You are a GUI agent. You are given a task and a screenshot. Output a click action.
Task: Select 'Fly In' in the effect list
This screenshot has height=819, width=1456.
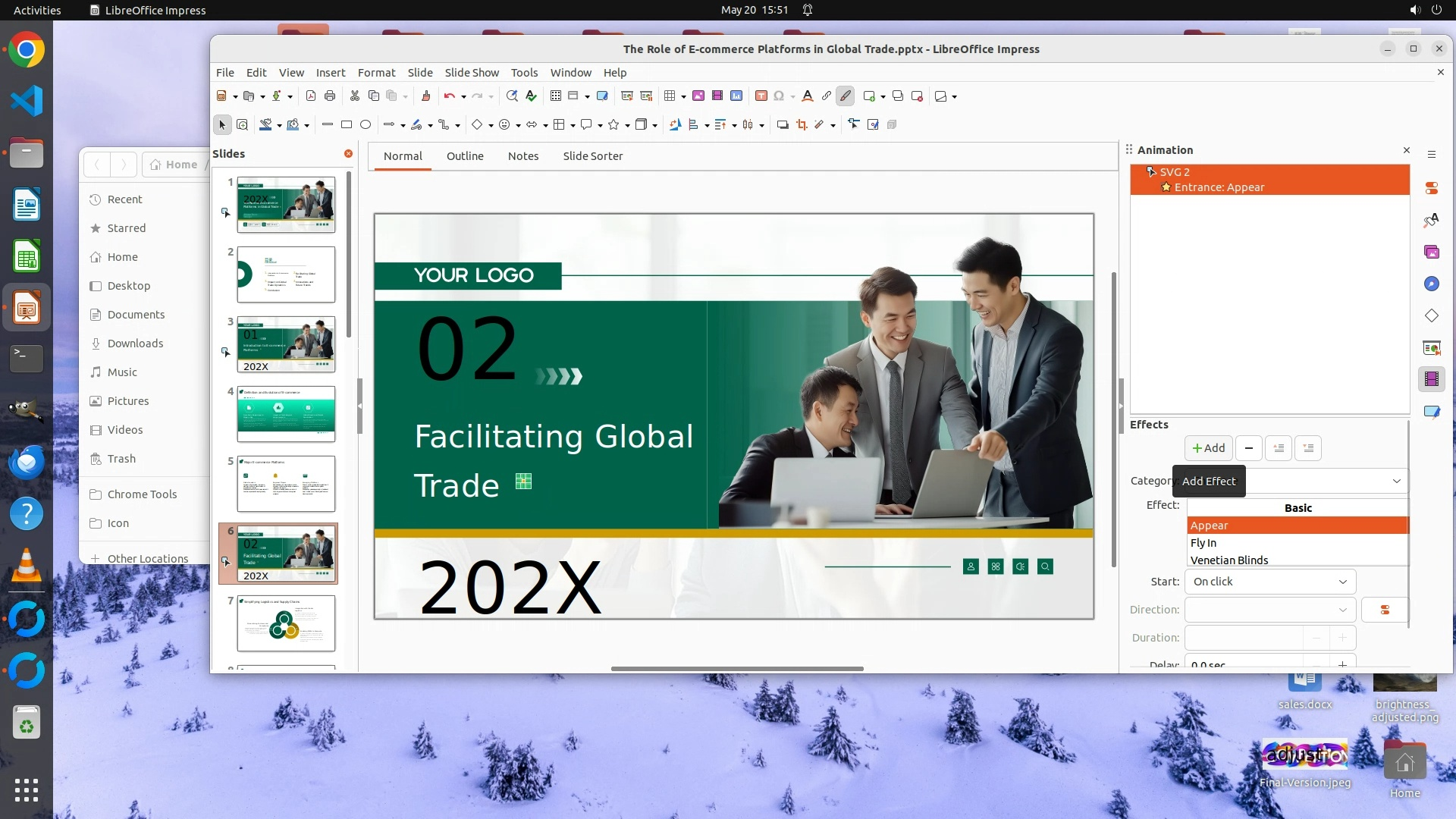pyautogui.click(x=1203, y=543)
